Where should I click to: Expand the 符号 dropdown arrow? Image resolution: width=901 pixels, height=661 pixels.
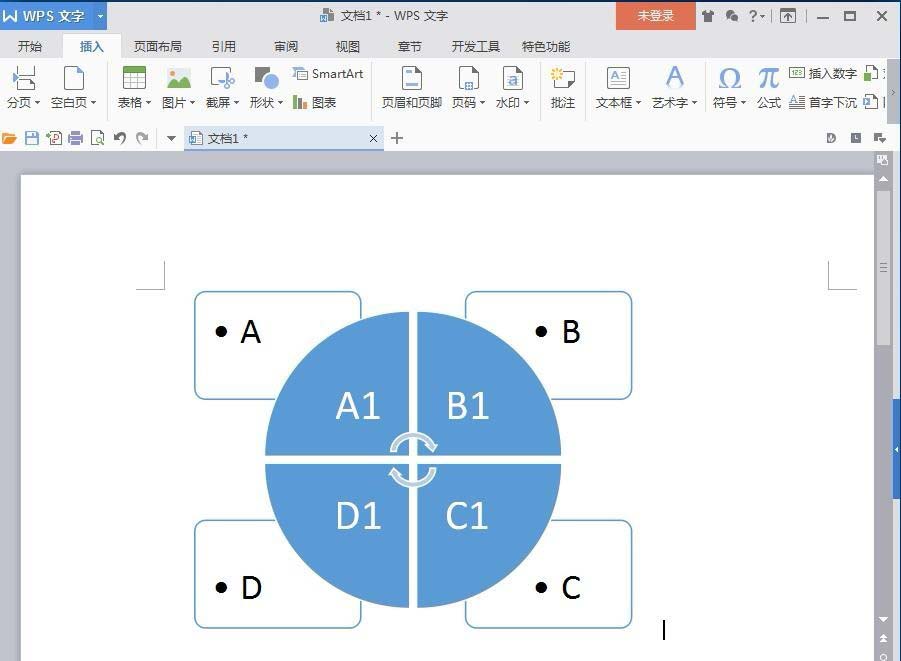[744, 103]
